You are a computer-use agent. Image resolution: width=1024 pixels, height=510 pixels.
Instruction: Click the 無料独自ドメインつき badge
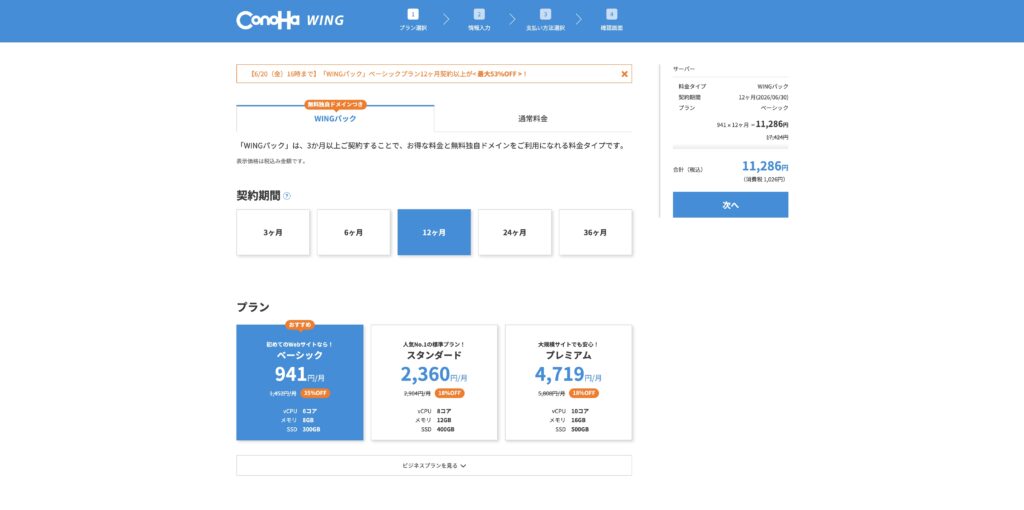pos(335,104)
